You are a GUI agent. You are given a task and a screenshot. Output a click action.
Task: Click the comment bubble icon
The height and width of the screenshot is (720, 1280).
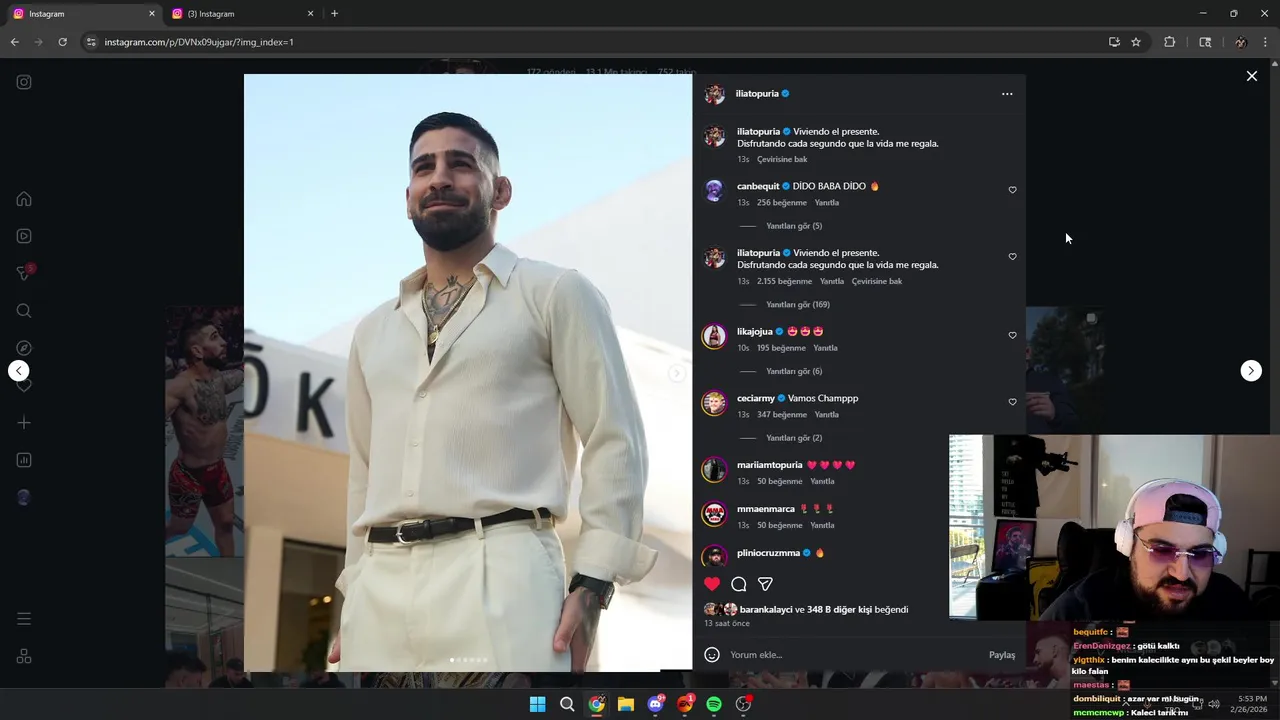739,584
